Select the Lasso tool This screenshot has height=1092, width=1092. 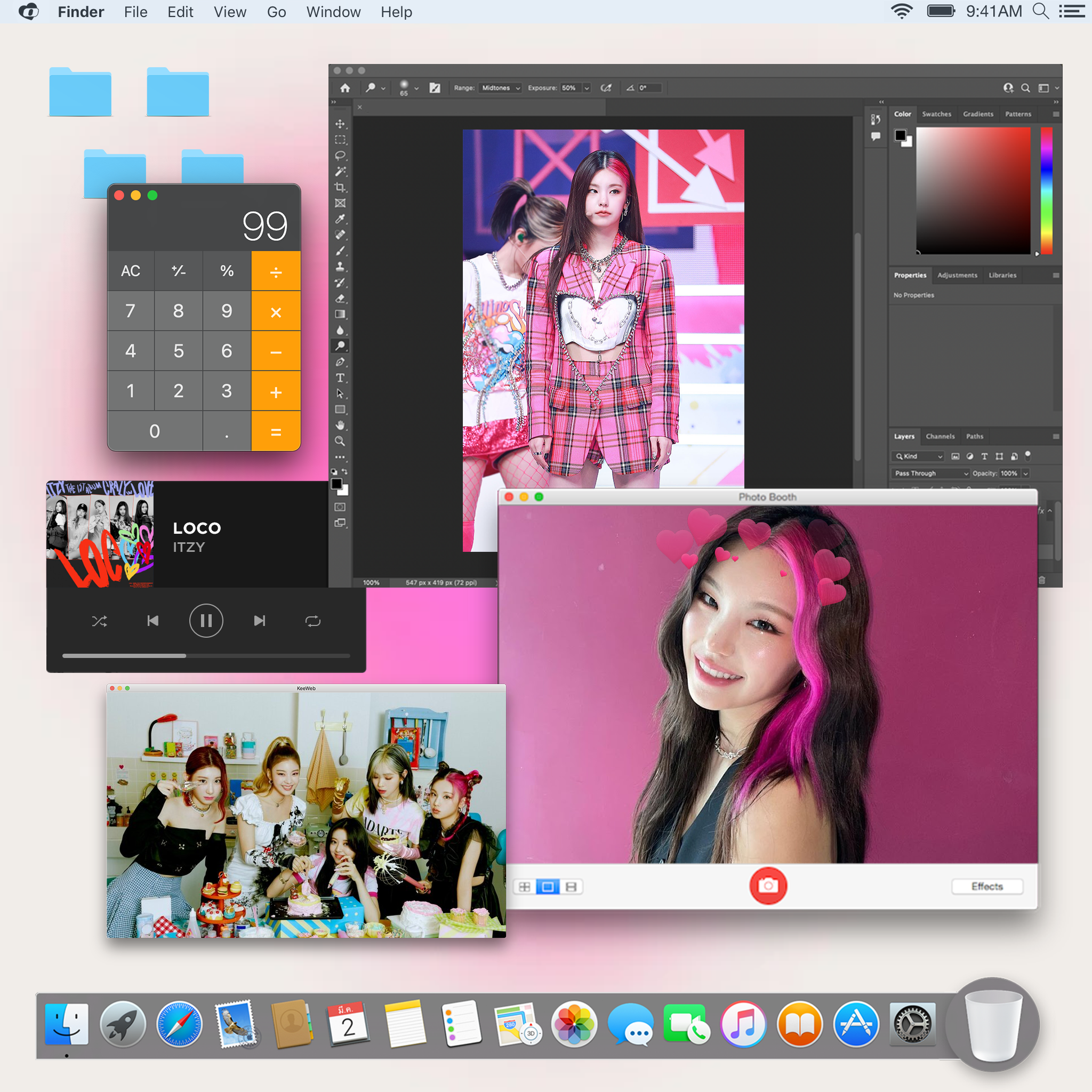tap(340, 156)
